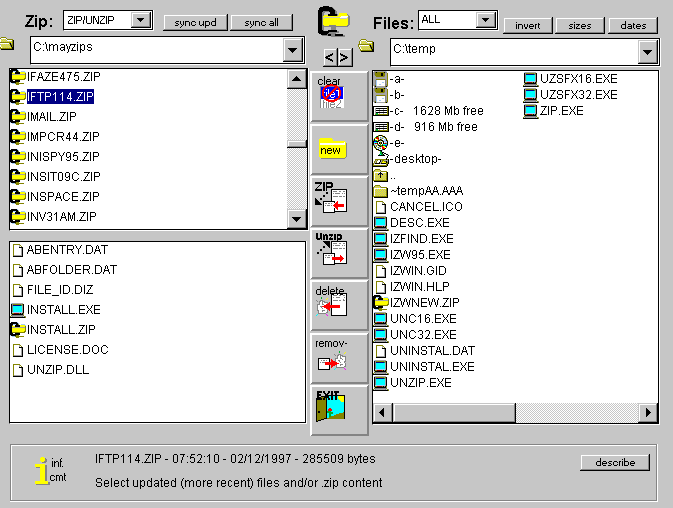Click the 'describe' button
The height and width of the screenshot is (508, 673).
click(614, 462)
